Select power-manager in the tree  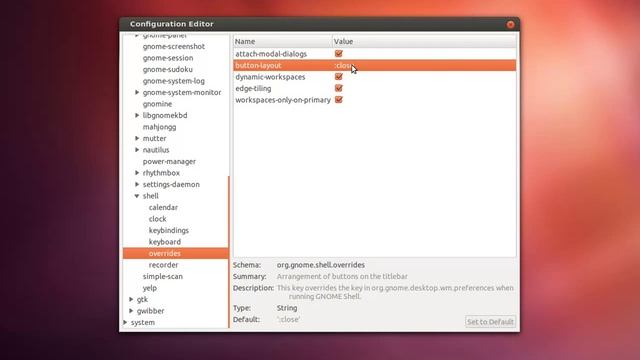[x=169, y=161]
